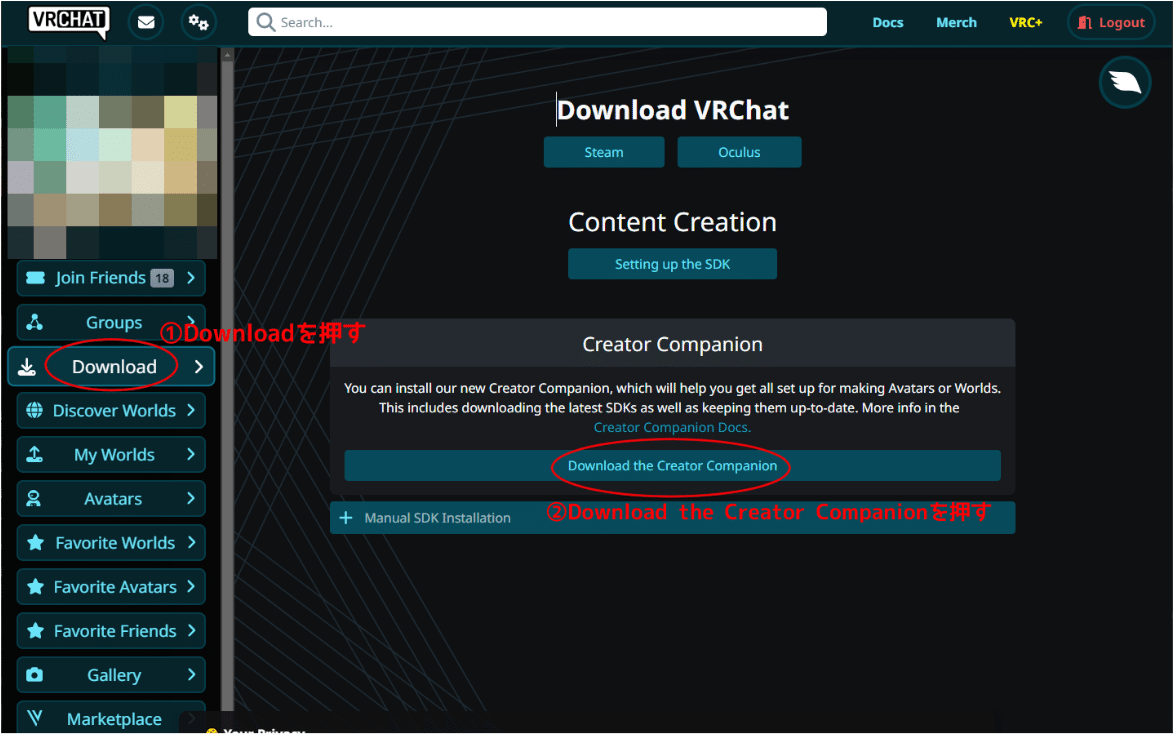Click the Download VRChat heading
Viewport: 1173px width, 734px height.
673,110
